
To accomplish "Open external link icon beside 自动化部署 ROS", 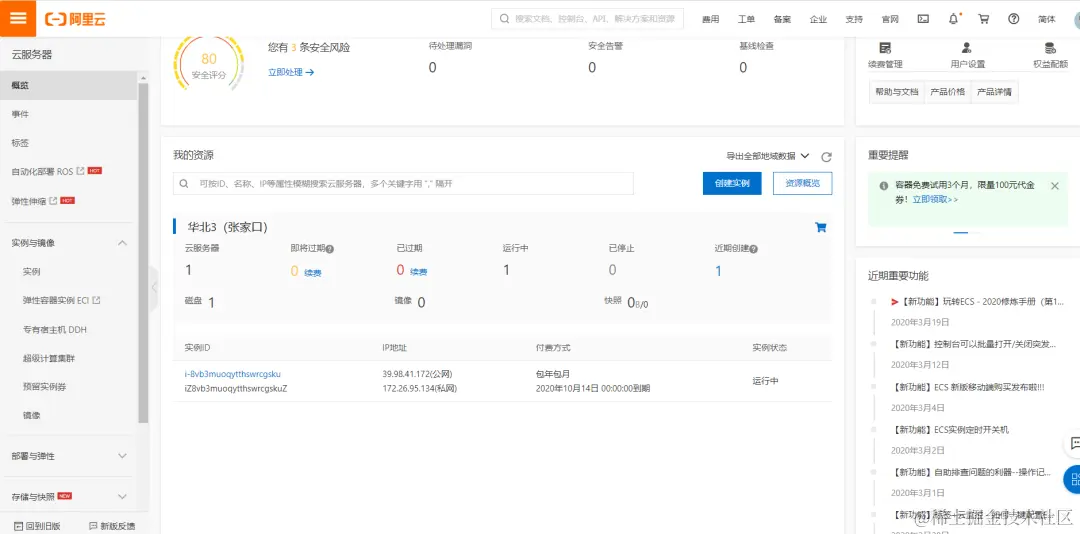I will tap(81, 170).
